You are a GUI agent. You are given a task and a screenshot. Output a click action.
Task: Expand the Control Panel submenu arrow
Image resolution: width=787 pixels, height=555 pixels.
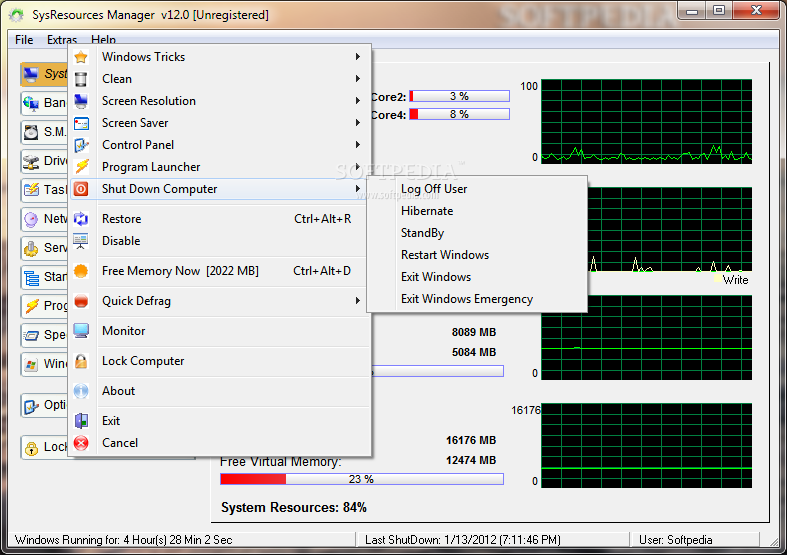tap(357, 145)
